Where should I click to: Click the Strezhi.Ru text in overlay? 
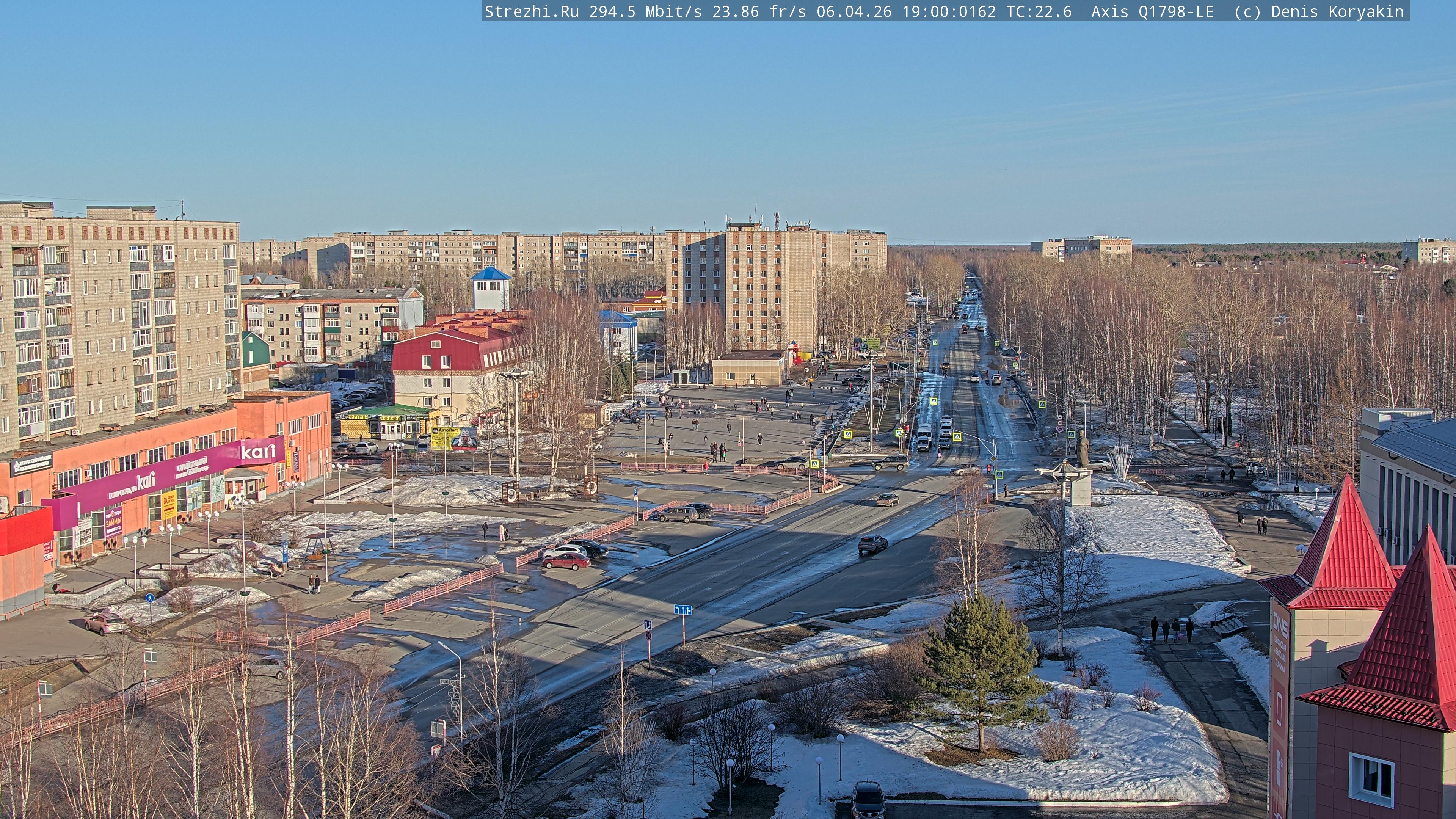[x=531, y=11]
